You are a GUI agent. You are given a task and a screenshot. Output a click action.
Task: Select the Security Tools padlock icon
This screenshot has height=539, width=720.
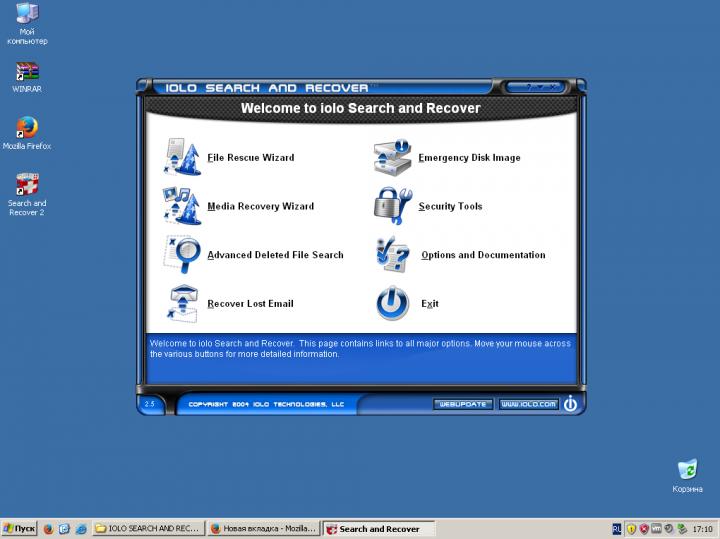point(392,206)
